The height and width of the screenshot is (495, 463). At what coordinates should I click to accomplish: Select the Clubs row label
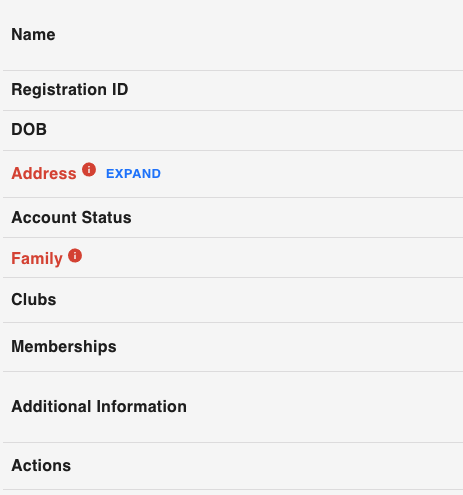coord(34,299)
